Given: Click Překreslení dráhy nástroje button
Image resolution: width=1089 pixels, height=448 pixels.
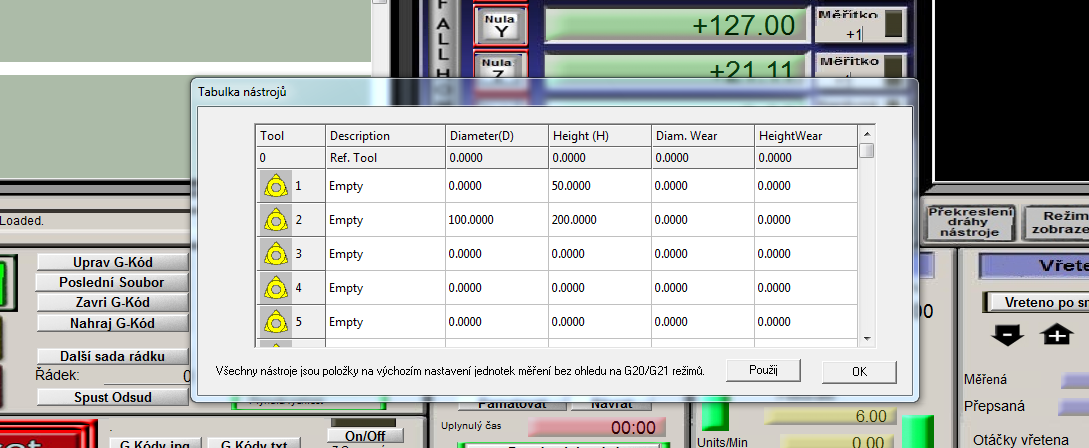Looking at the screenshot, I should click(970, 222).
